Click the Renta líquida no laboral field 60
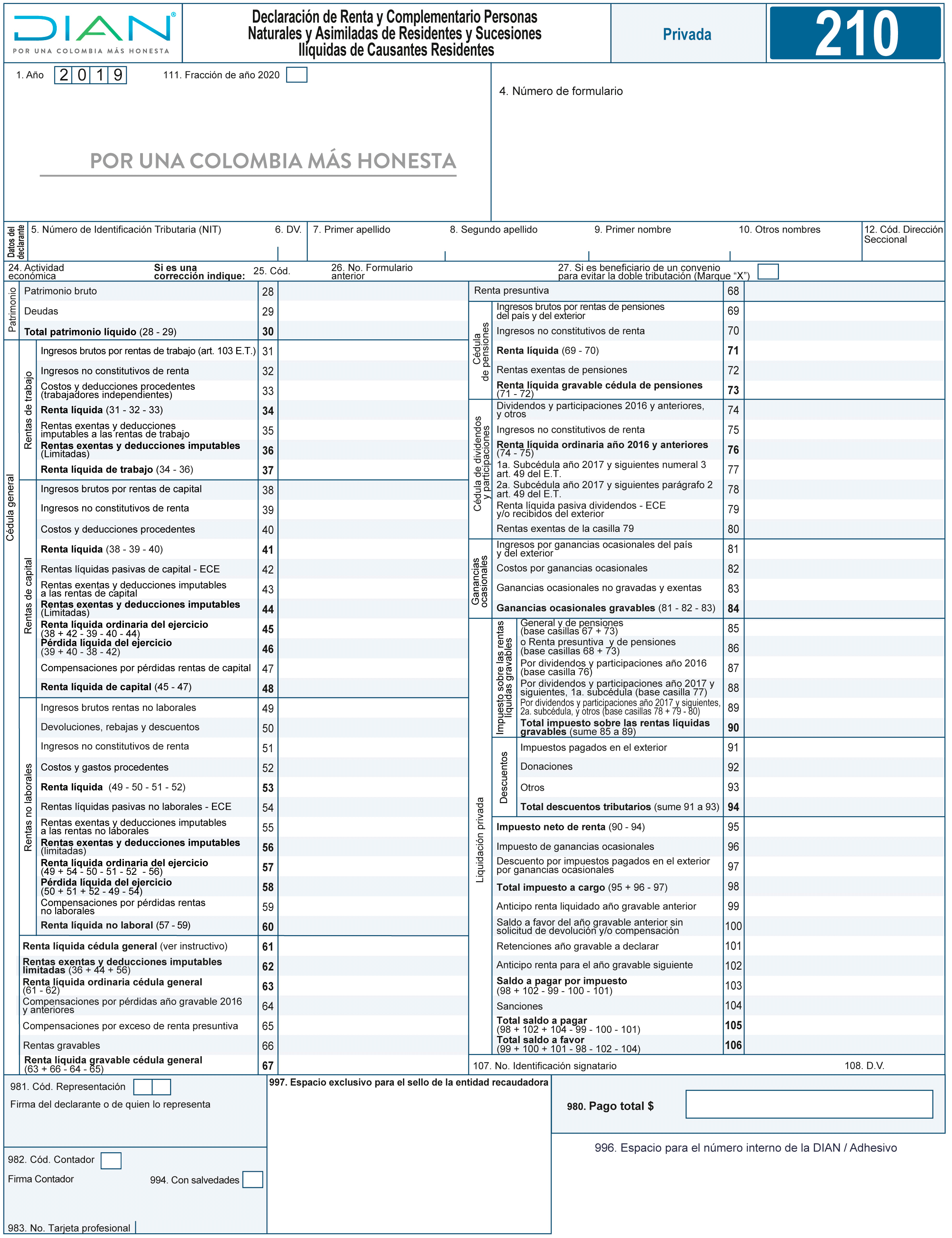 pyautogui.click(x=373, y=926)
